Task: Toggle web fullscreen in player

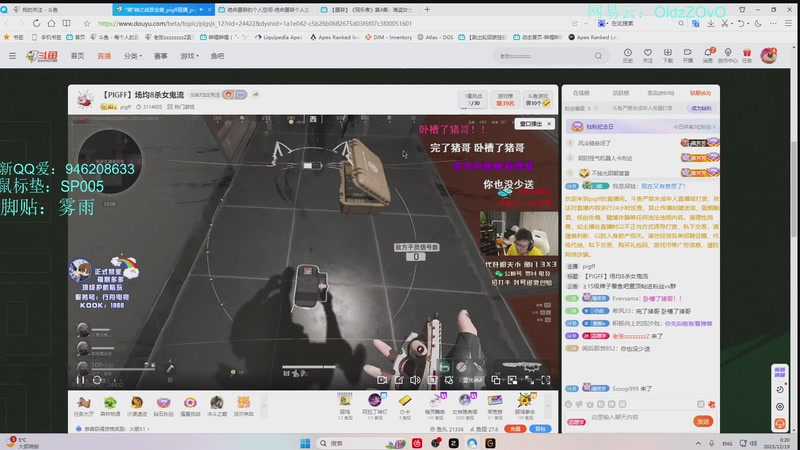Action: 529,380
